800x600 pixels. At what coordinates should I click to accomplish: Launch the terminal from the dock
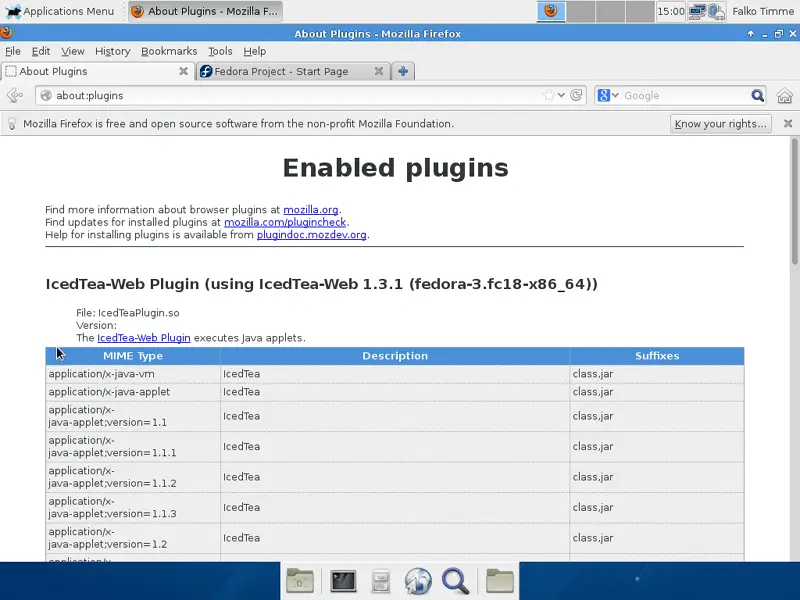tap(343, 581)
